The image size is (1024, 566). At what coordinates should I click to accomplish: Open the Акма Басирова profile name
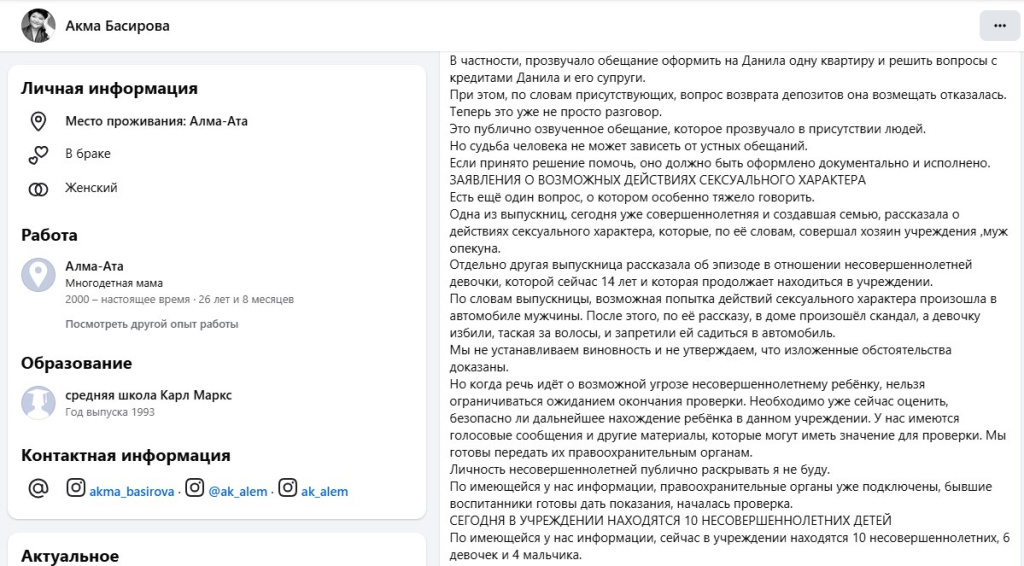point(118,26)
